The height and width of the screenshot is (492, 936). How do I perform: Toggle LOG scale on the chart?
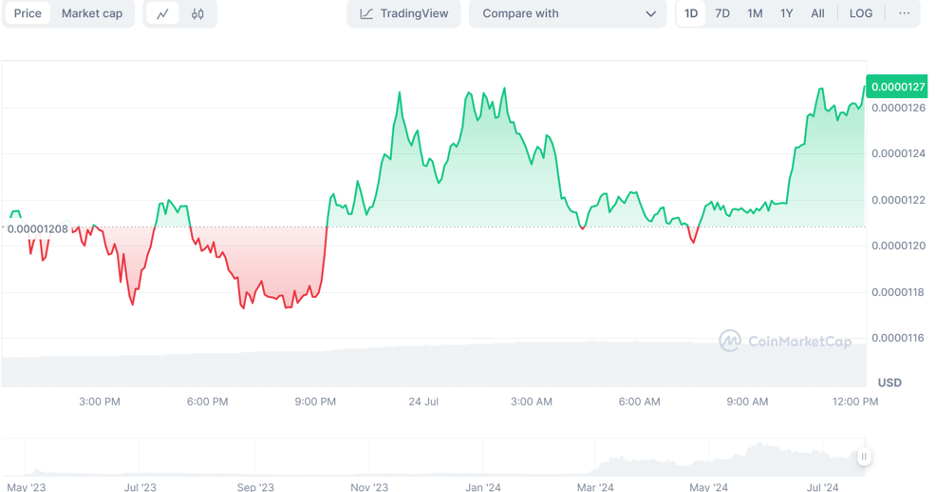click(861, 13)
